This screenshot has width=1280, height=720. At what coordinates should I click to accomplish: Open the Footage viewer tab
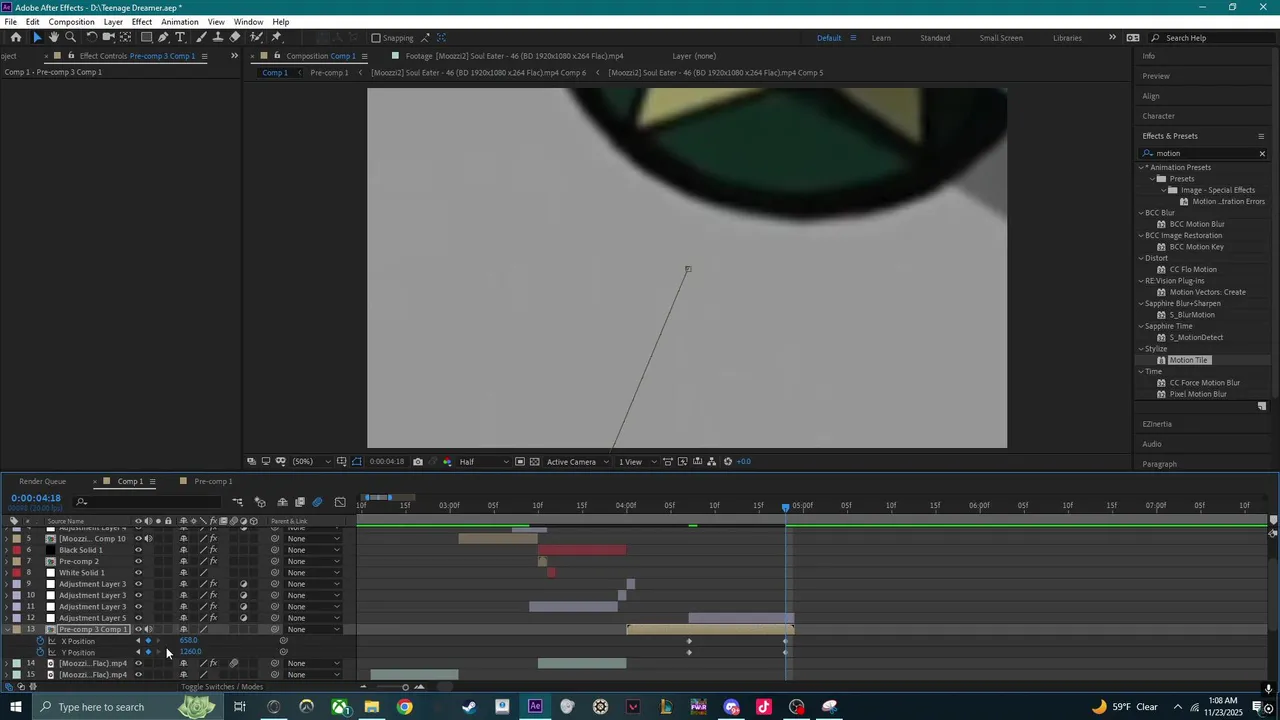pos(514,56)
